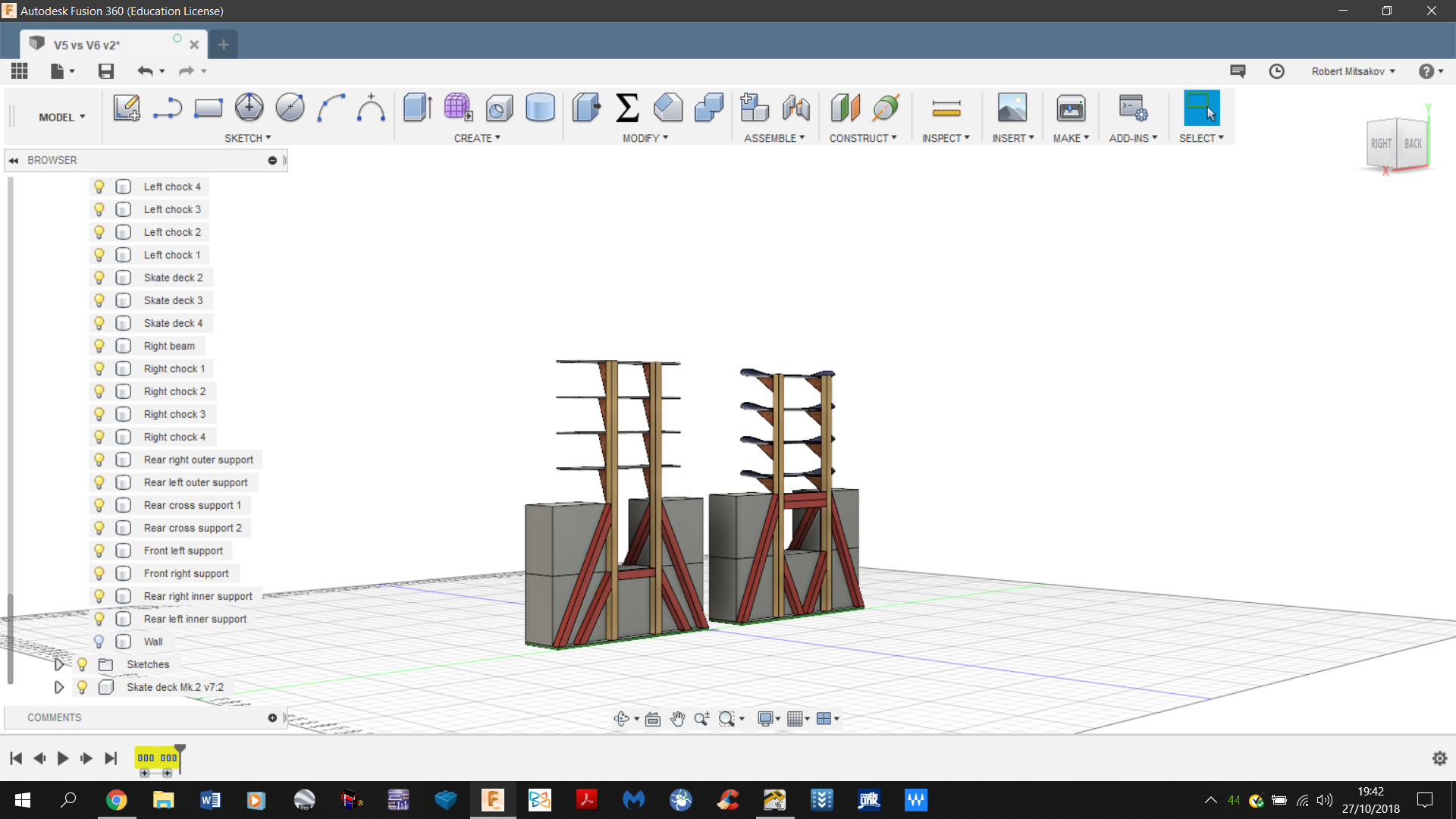Open the CREATE menu
1456x819 pixels.
click(x=477, y=138)
